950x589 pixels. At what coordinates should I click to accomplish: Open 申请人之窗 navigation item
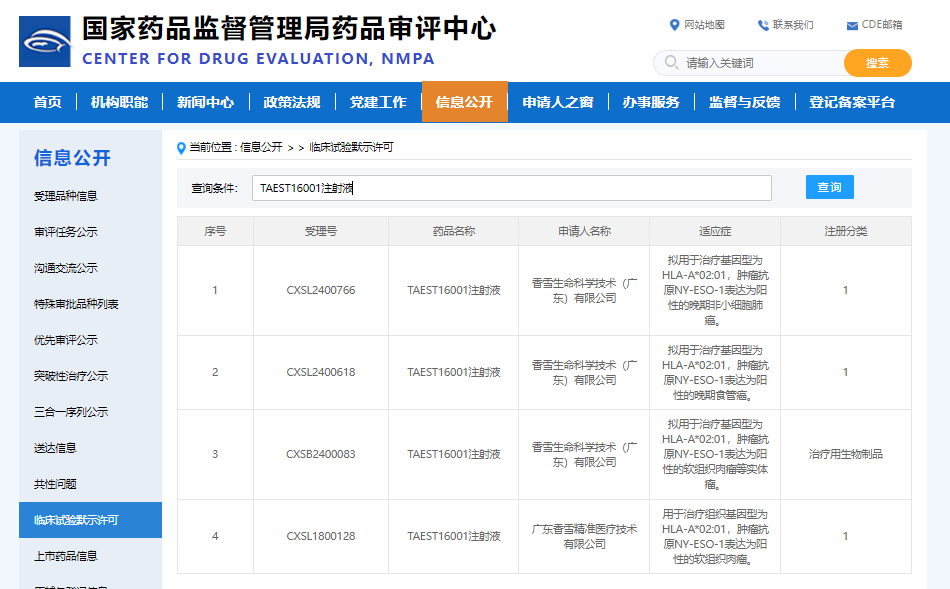(x=558, y=102)
